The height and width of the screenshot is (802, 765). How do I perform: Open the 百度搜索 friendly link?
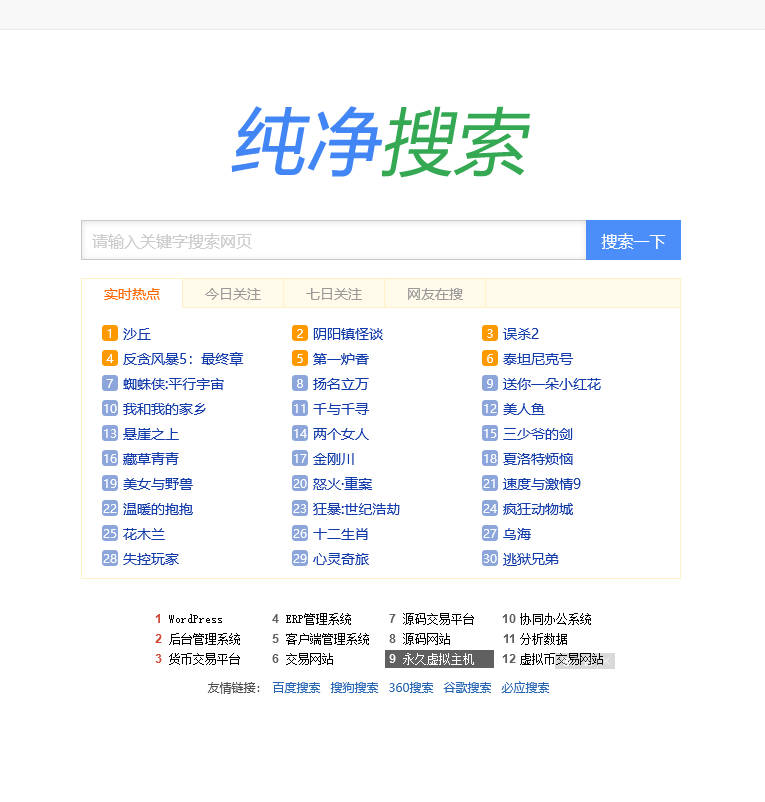[296, 688]
